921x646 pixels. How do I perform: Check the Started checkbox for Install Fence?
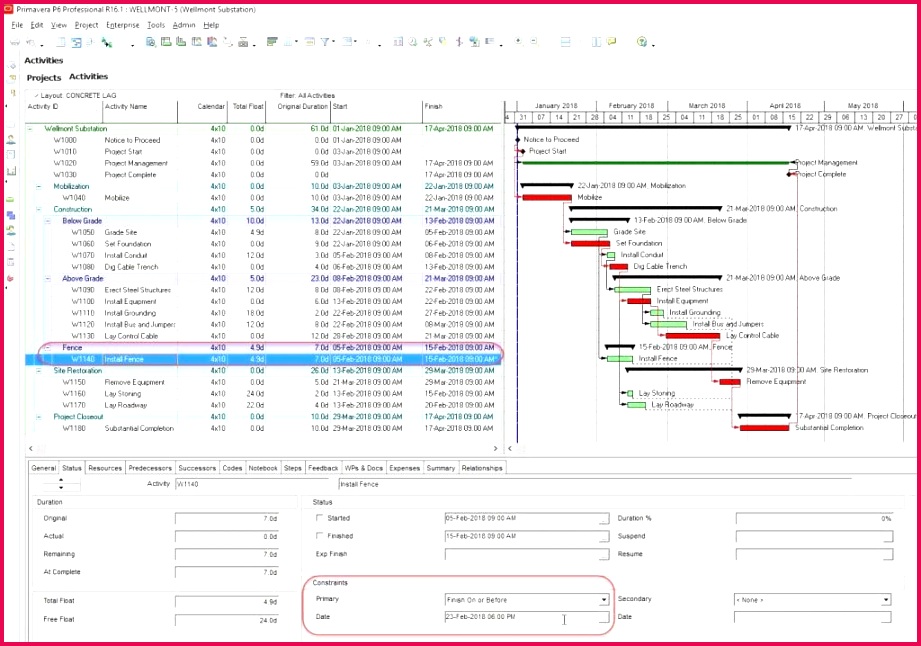320,518
